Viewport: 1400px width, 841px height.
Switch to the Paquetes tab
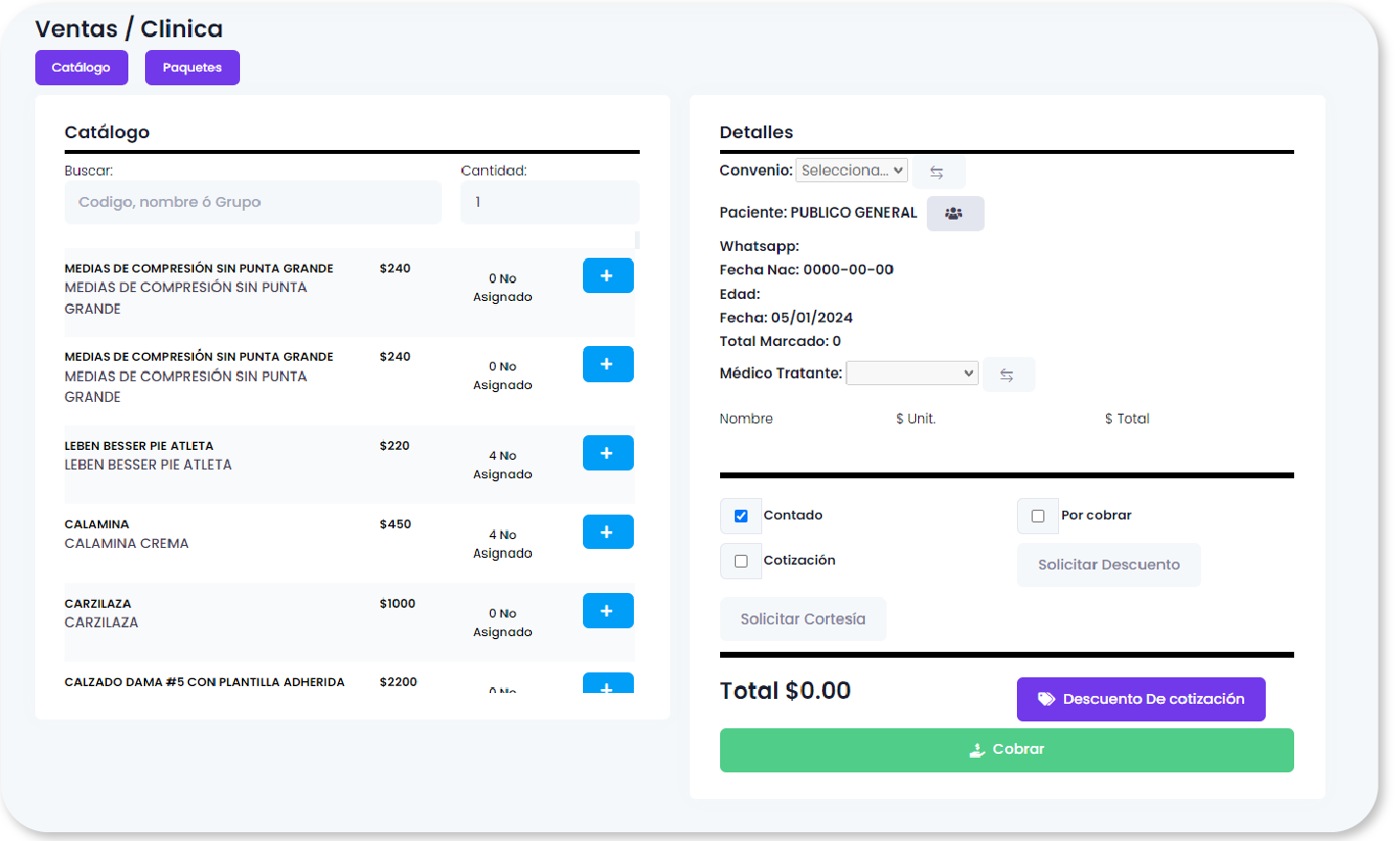[x=192, y=68]
